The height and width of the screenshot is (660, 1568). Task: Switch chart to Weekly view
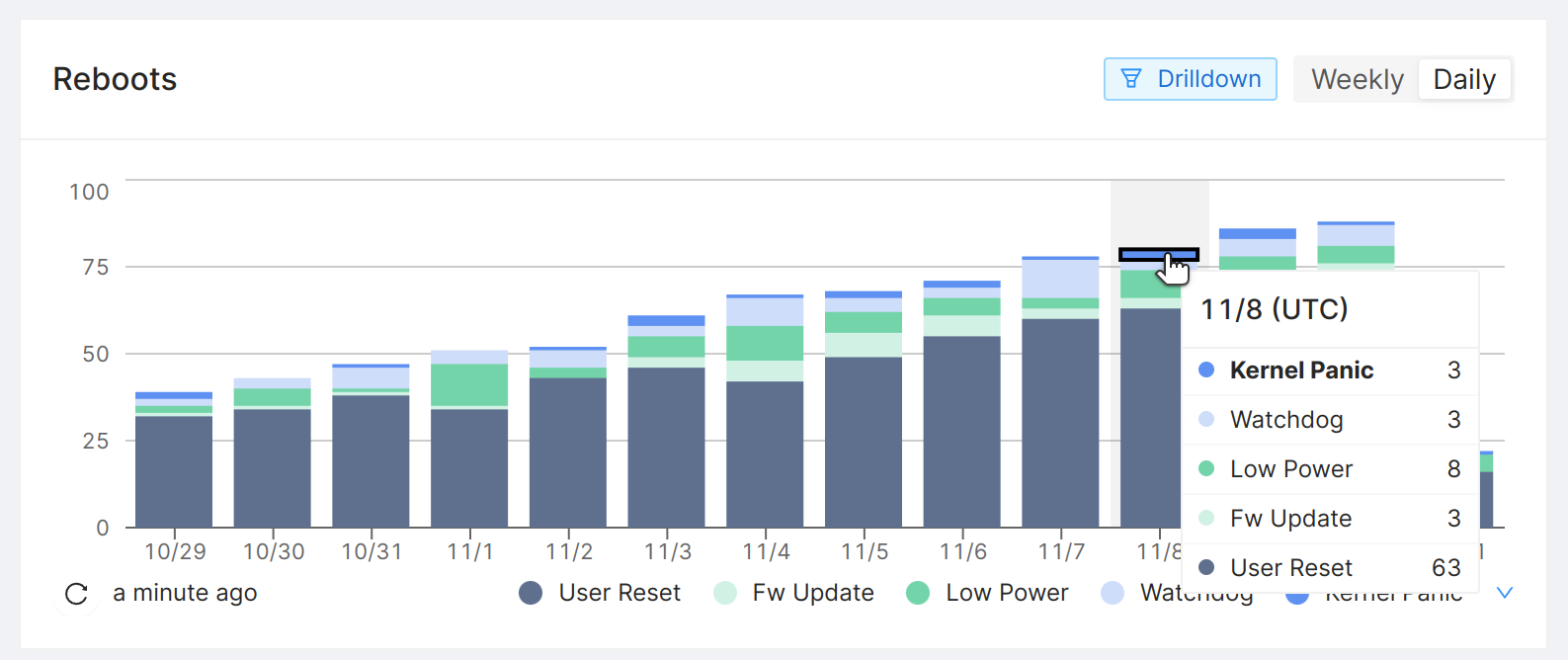[1357, 79]
